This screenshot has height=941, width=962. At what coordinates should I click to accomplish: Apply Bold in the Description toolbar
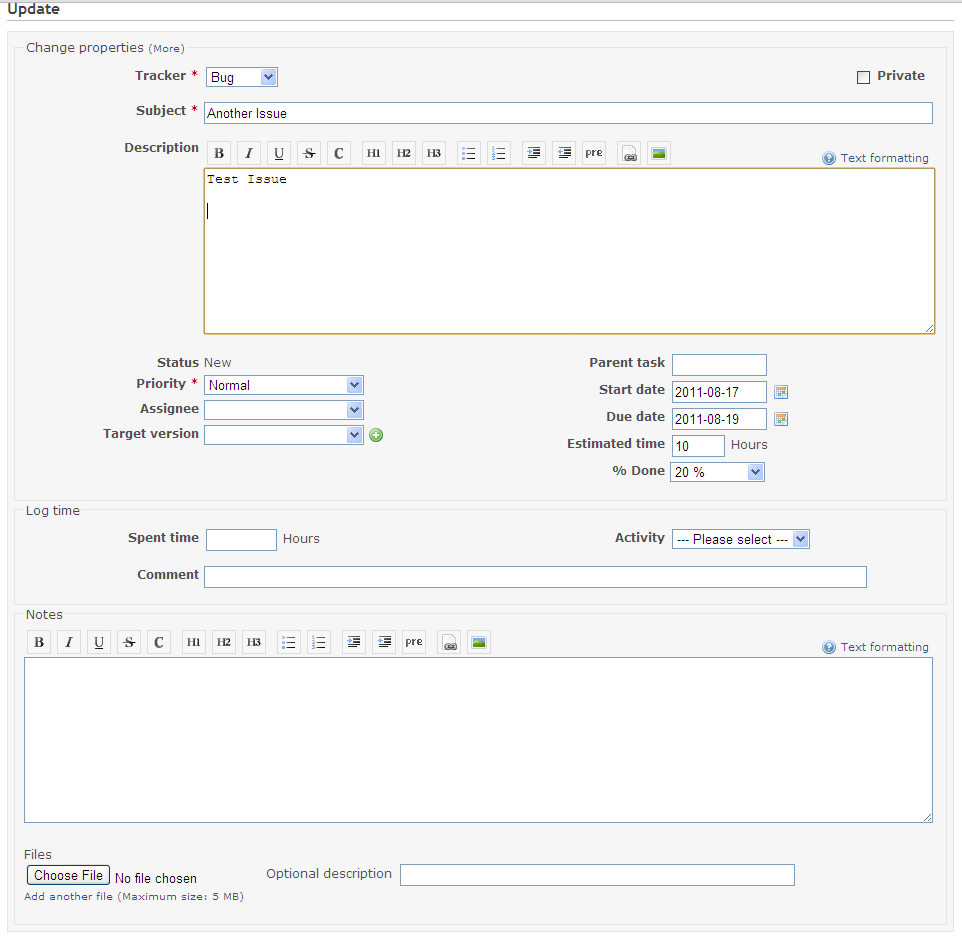tap(219, 153)
